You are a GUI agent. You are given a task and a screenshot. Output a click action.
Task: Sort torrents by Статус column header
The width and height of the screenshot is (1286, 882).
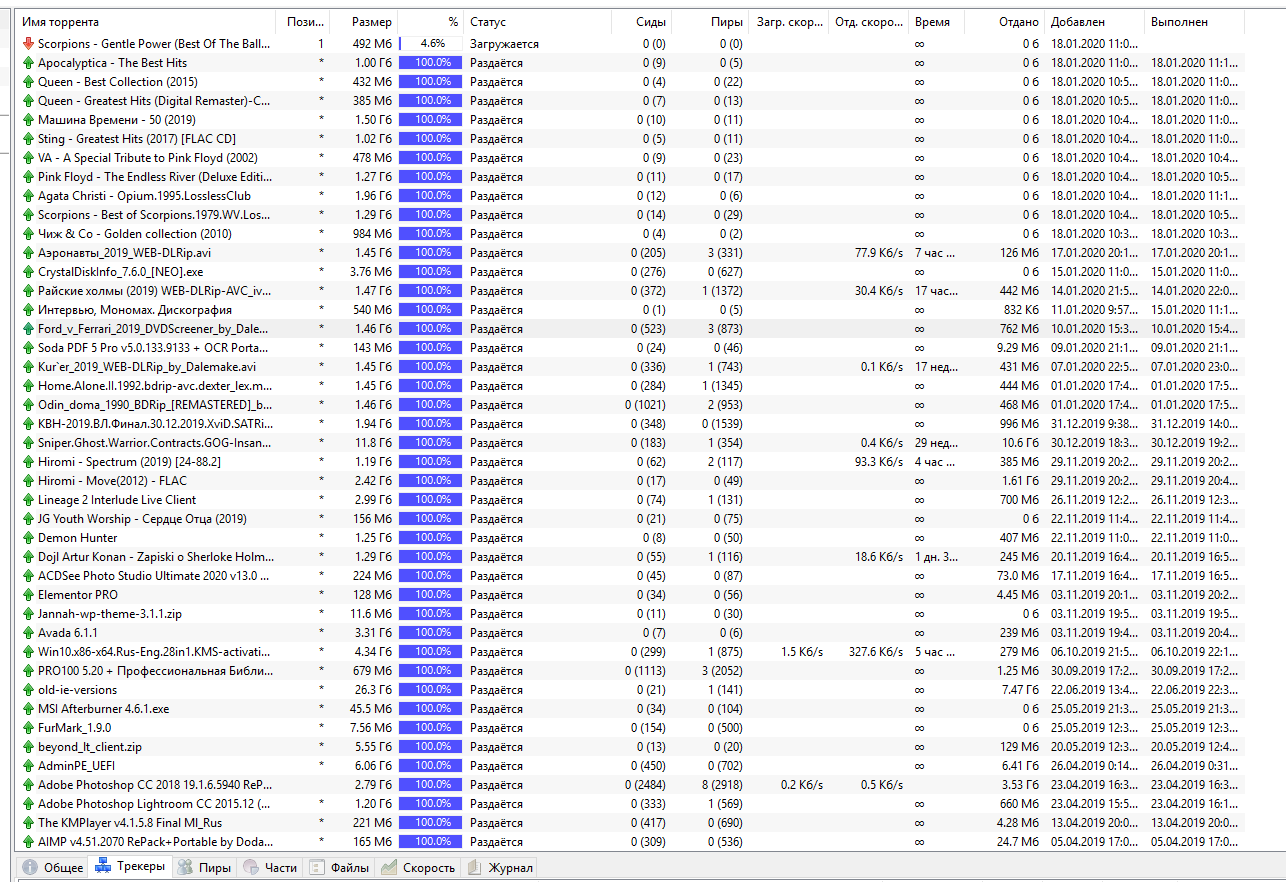pyautogui.click(x=538, y=21)
